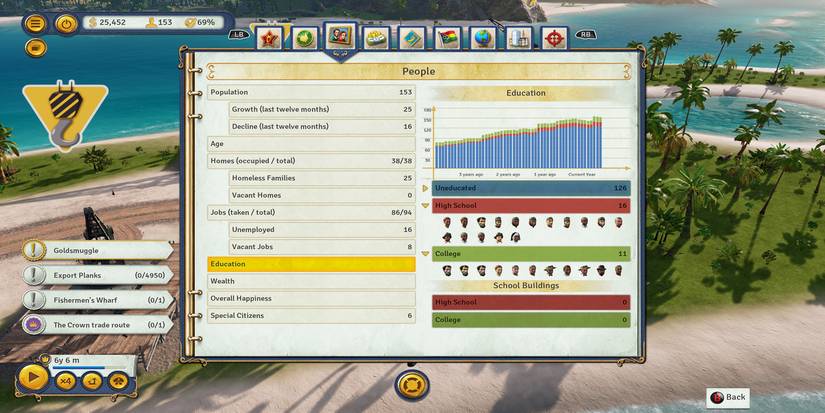The image size is (825, 413).
Task: Select the Wealth category row
Action: 311,281
